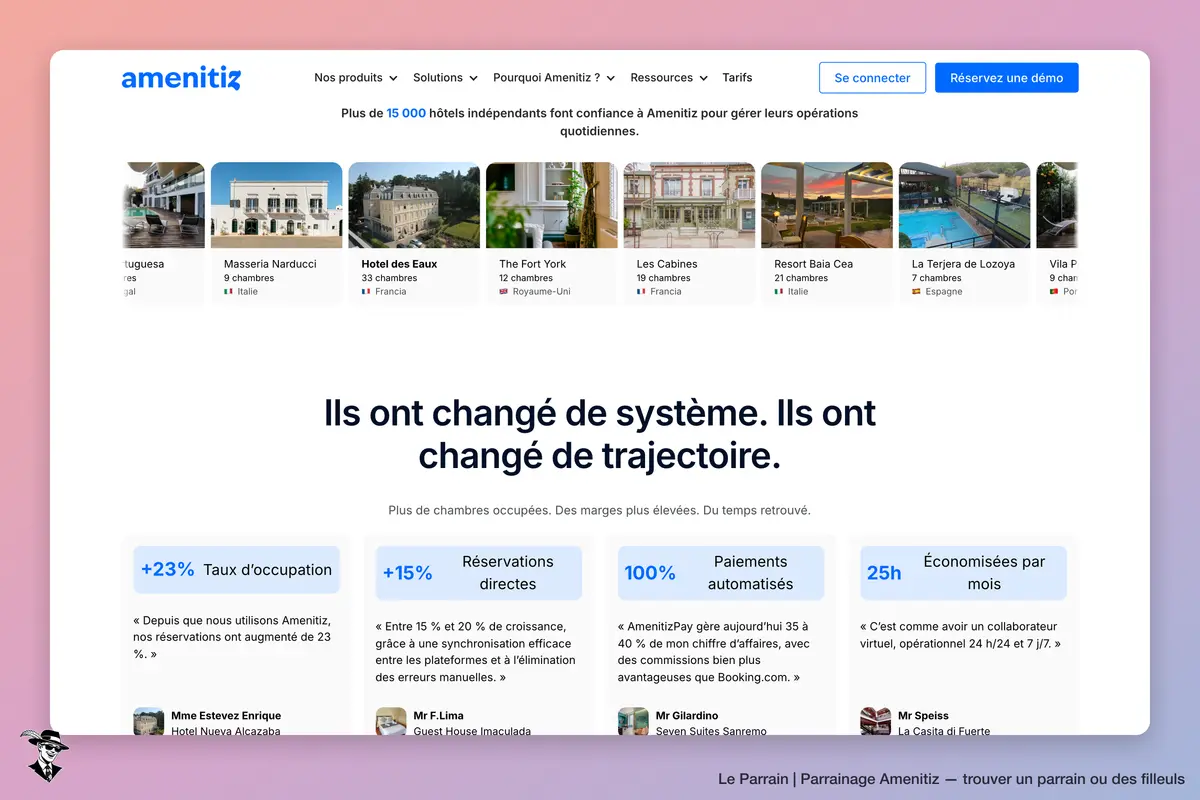
Task: Click the France flag under Les Cabines
Action: tap(641, 292)
